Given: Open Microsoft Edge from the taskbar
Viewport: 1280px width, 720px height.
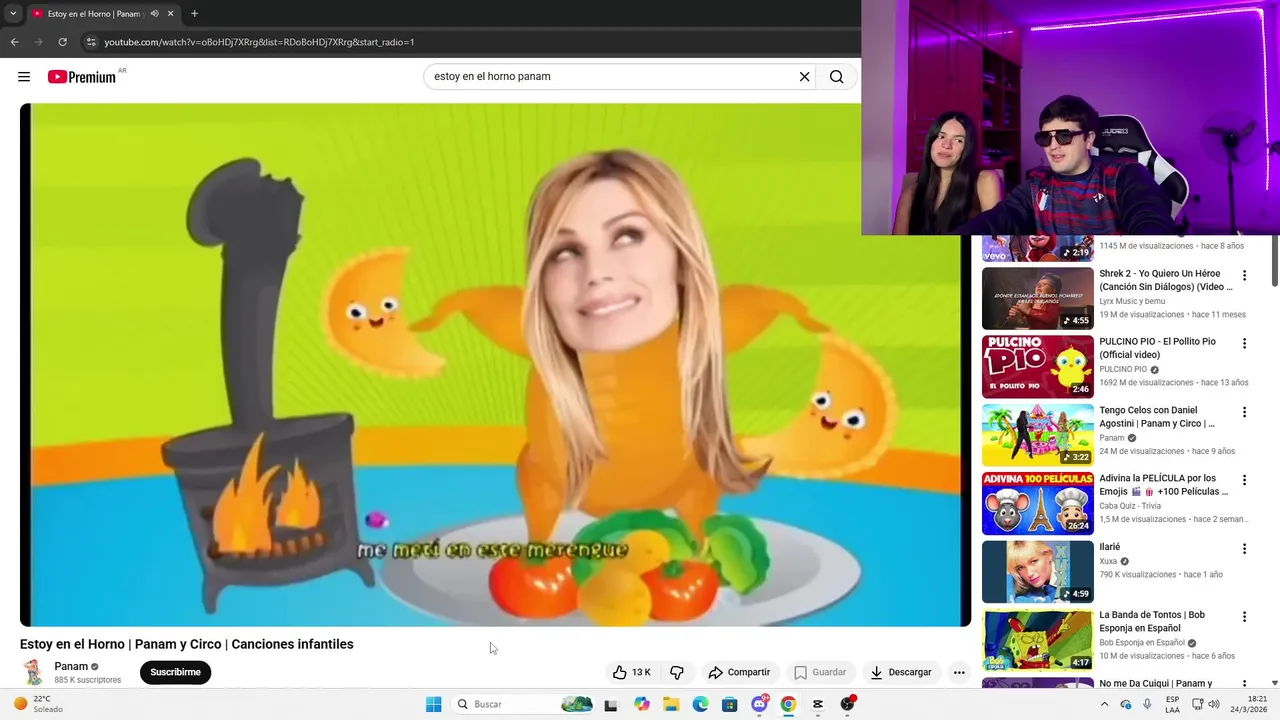Looking at the screenshot, I should 700,704.
